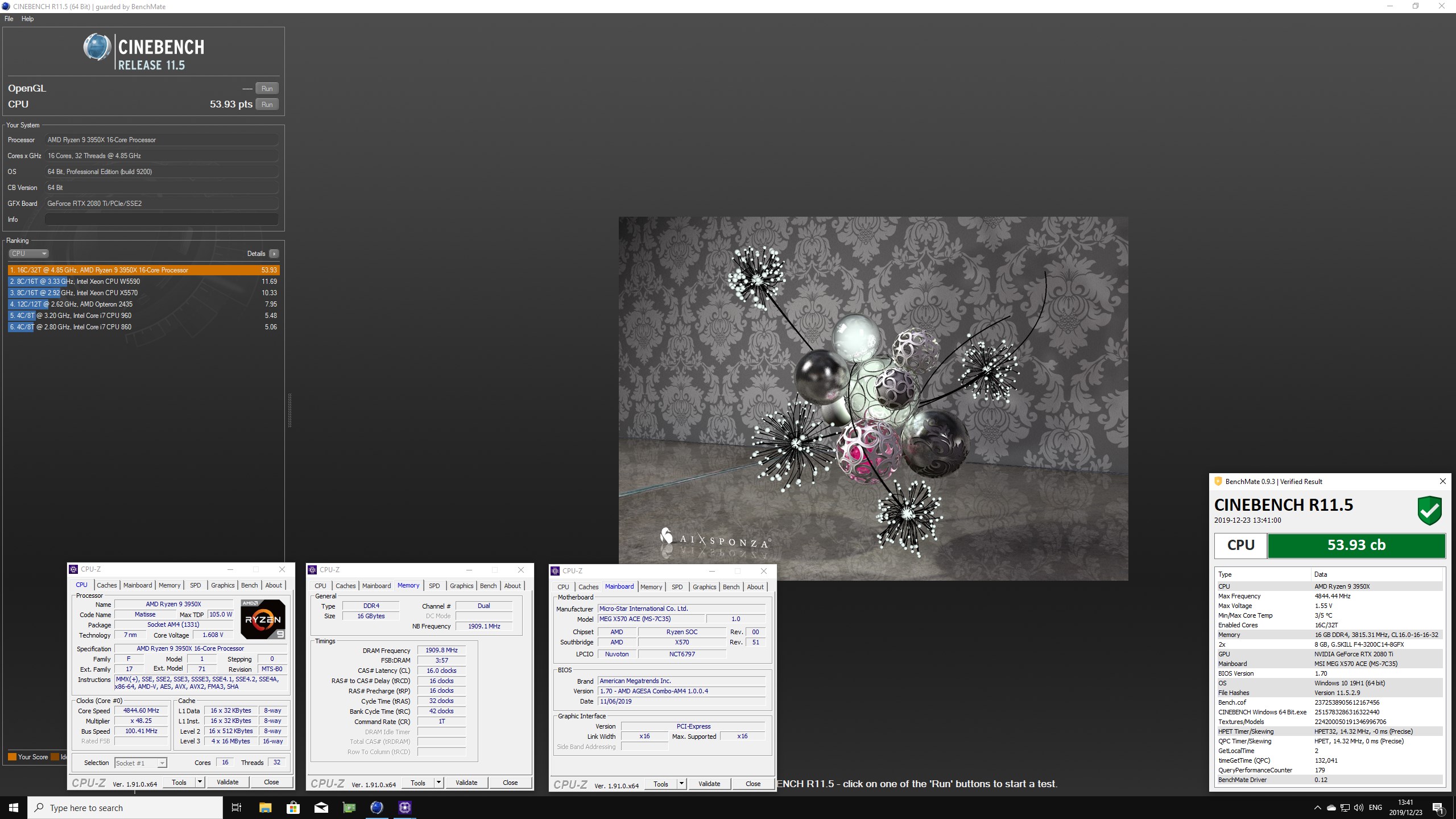Switch to Graphics tab in CPU-Z Memory window
The width and height of the screenshot is (1456, 819).
(461, 586)
